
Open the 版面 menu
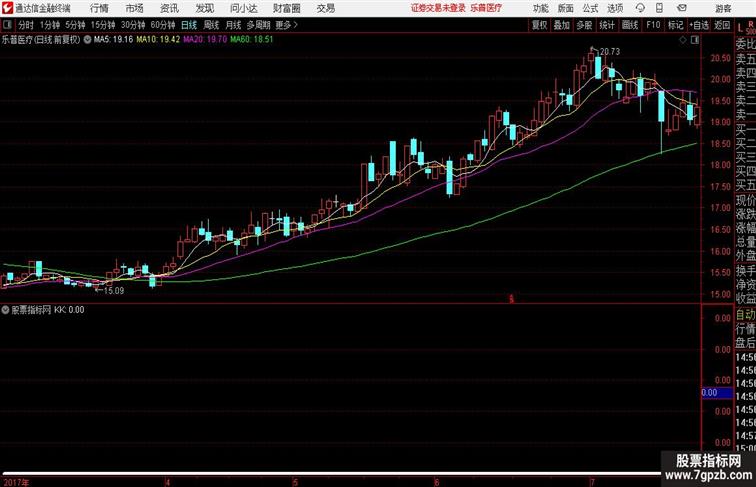(x=566, y=8)
